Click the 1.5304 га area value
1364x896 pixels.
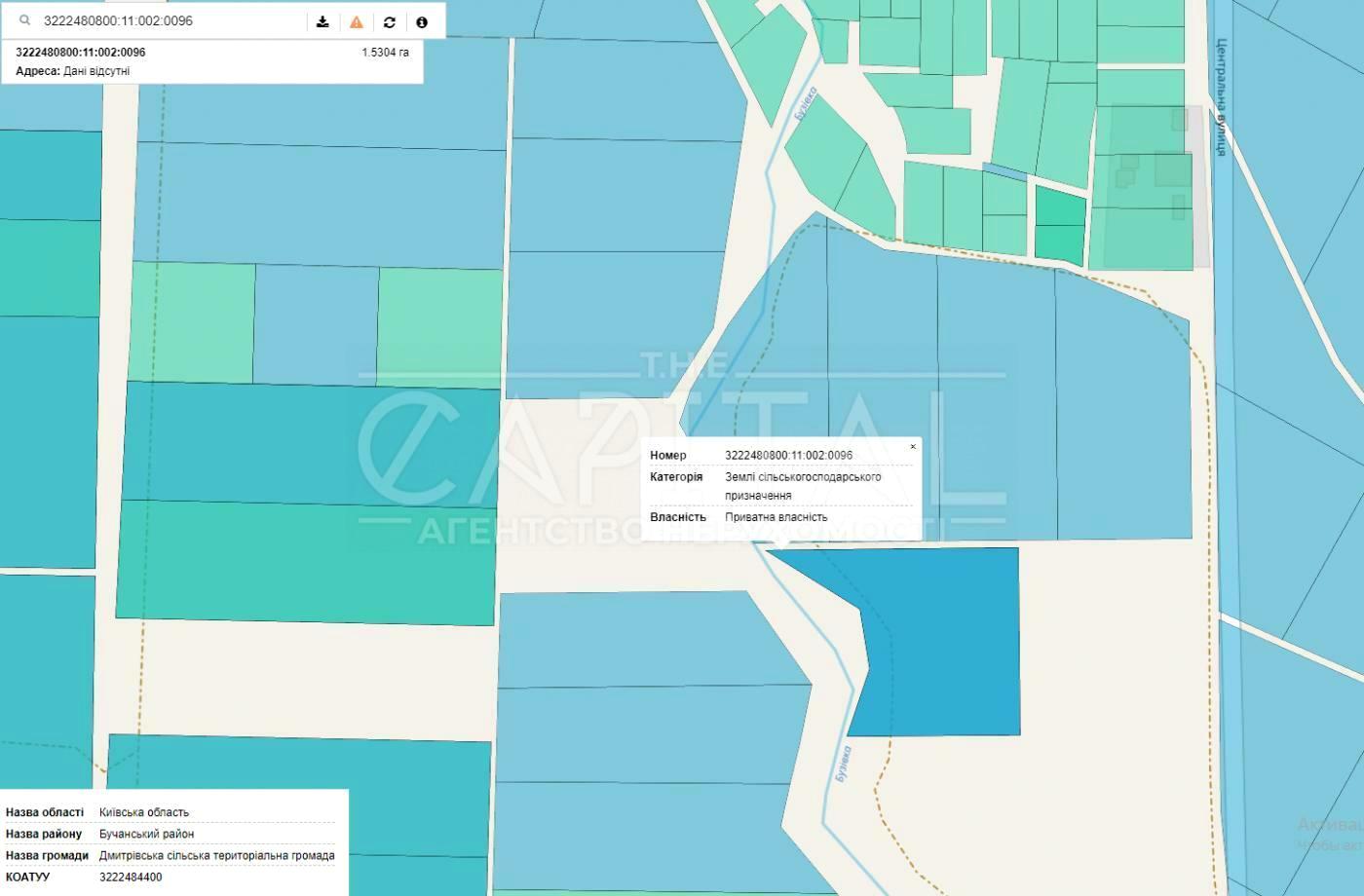pos(385,53)
